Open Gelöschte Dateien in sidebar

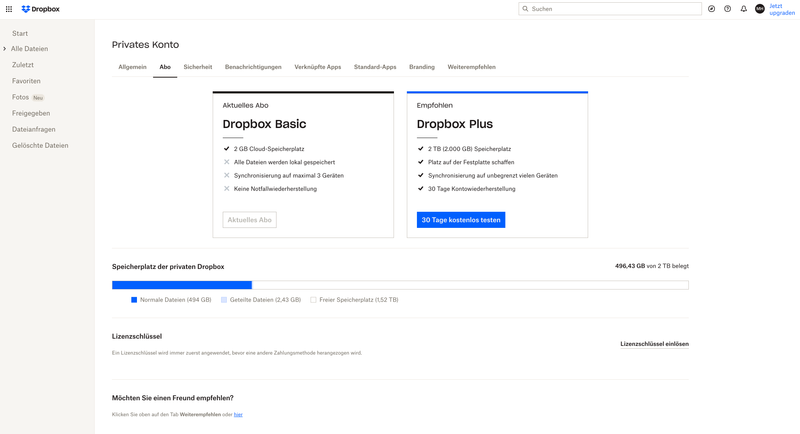click(40, 145)
